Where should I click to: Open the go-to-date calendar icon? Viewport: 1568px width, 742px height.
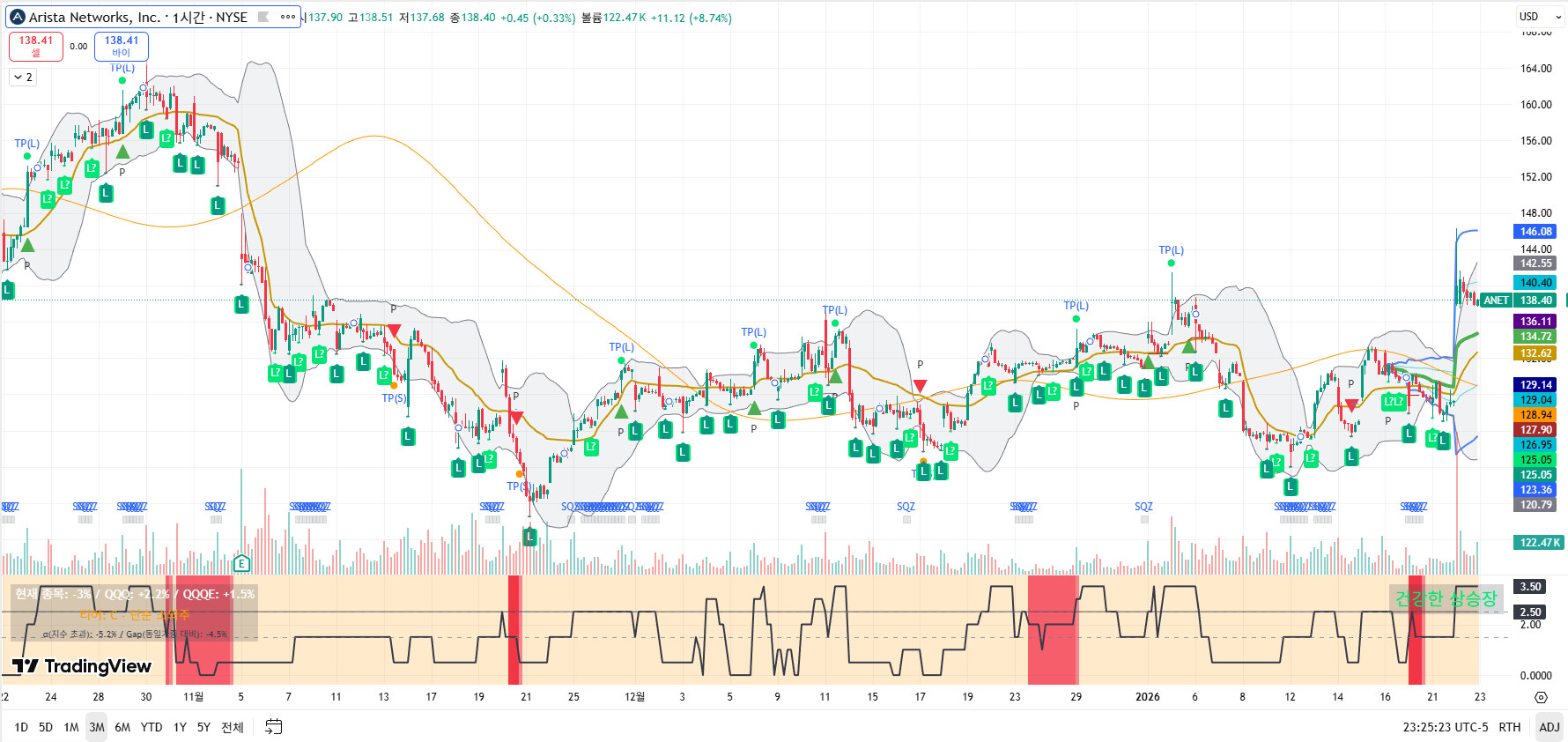[x=274, y=727]
